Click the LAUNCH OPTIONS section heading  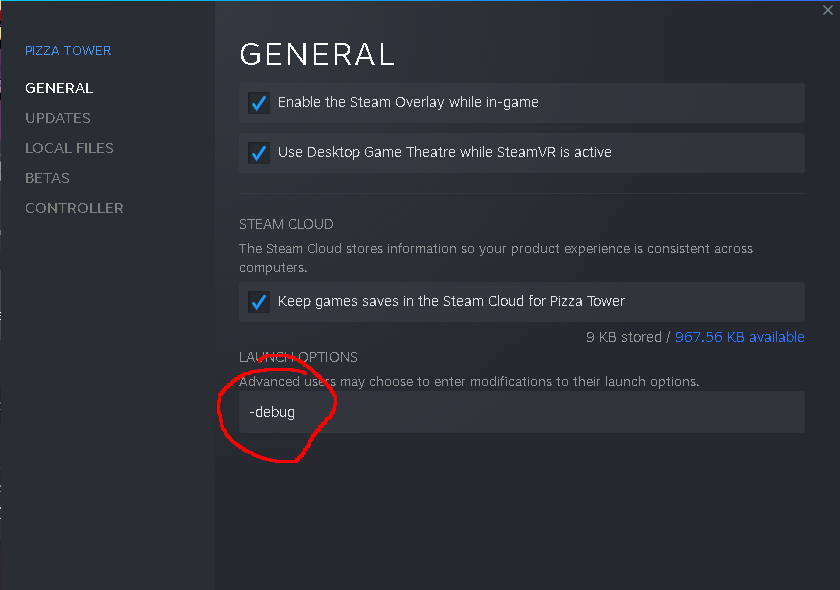[x=298, y=357]
